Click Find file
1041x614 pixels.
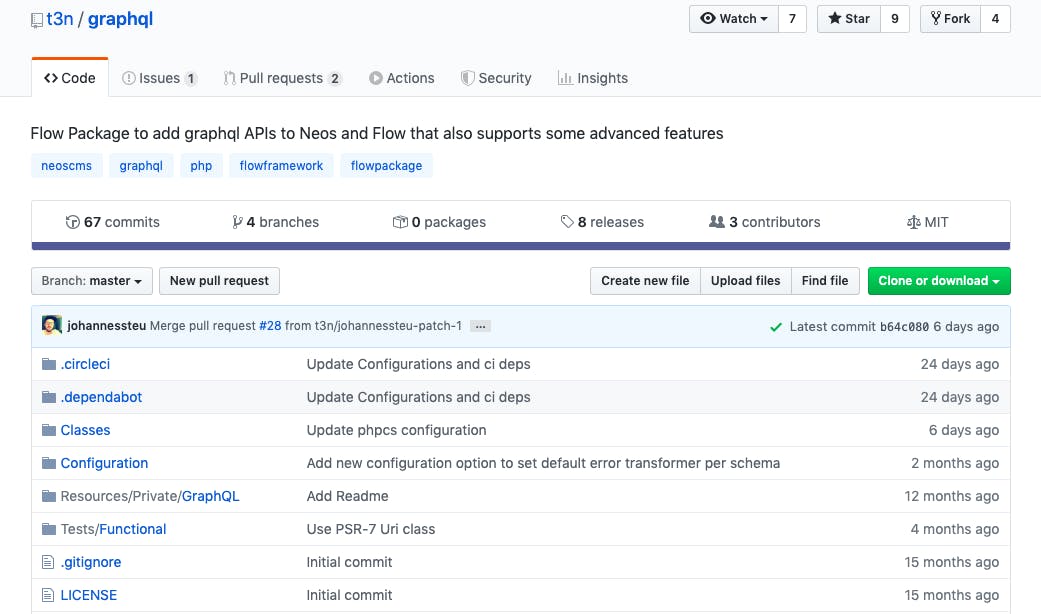click(x=825, y=281)
